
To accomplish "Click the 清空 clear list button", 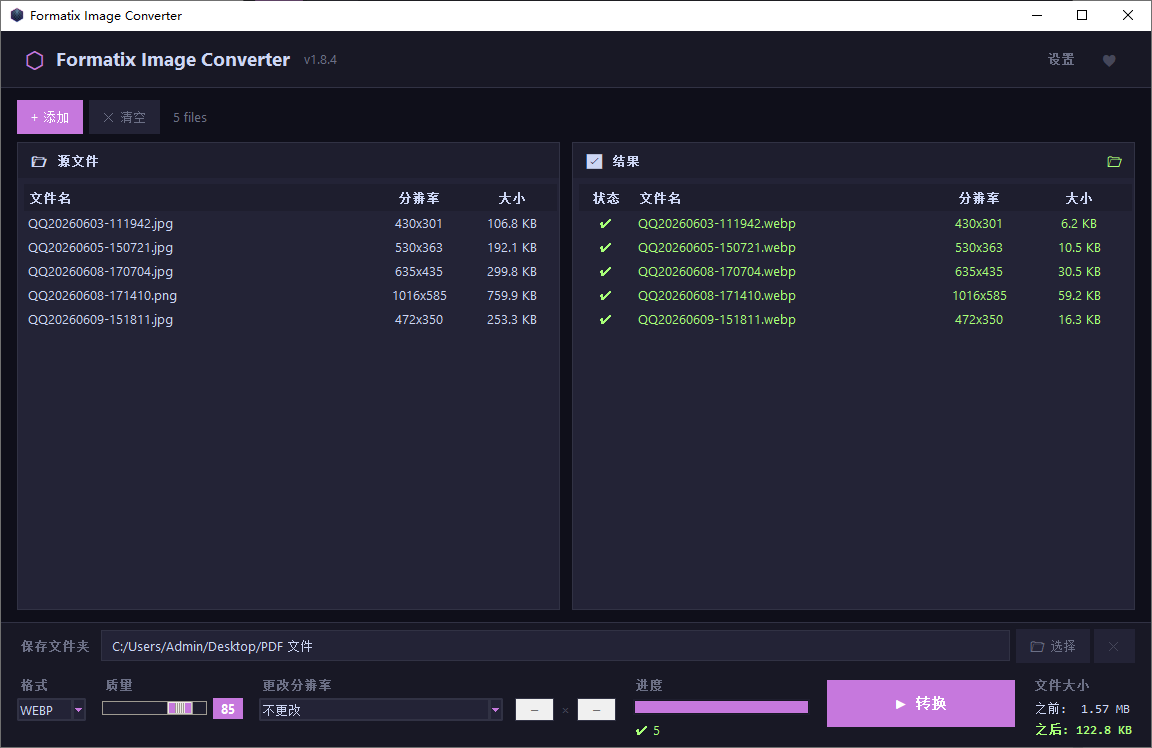I will (x=124, y=117).
